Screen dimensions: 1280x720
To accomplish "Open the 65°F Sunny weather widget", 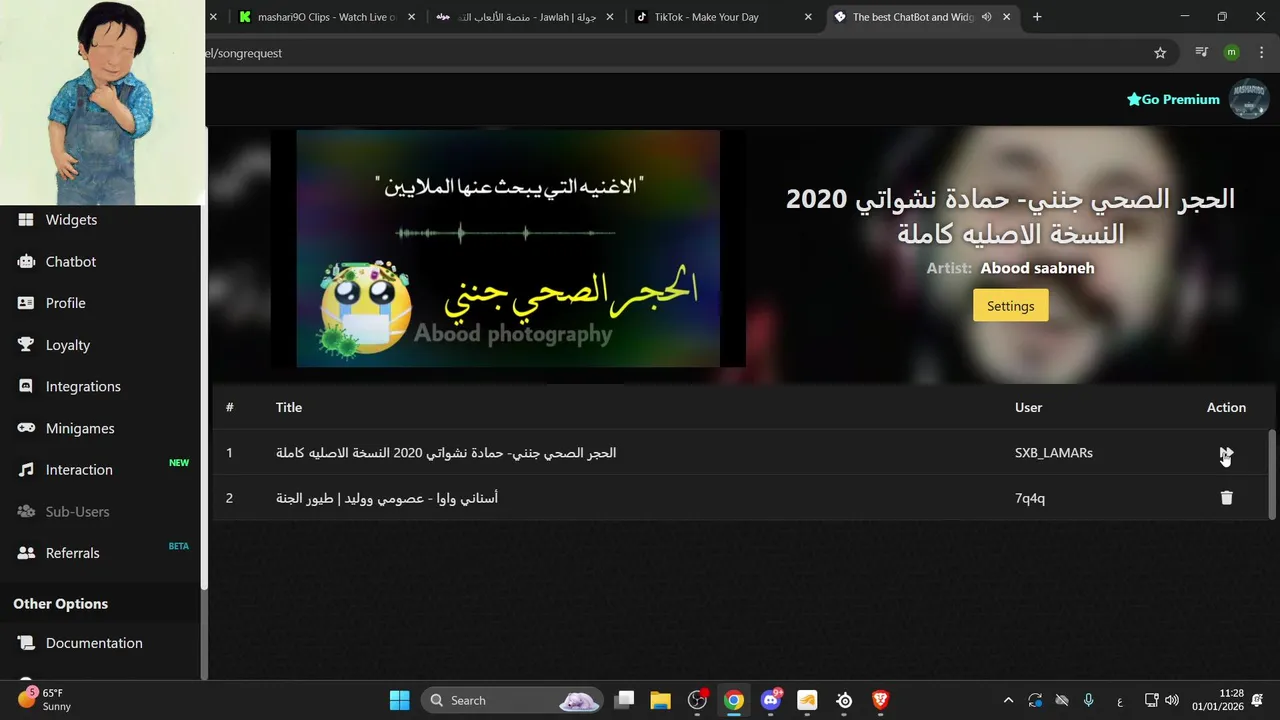I will click(x=45, y=700).
